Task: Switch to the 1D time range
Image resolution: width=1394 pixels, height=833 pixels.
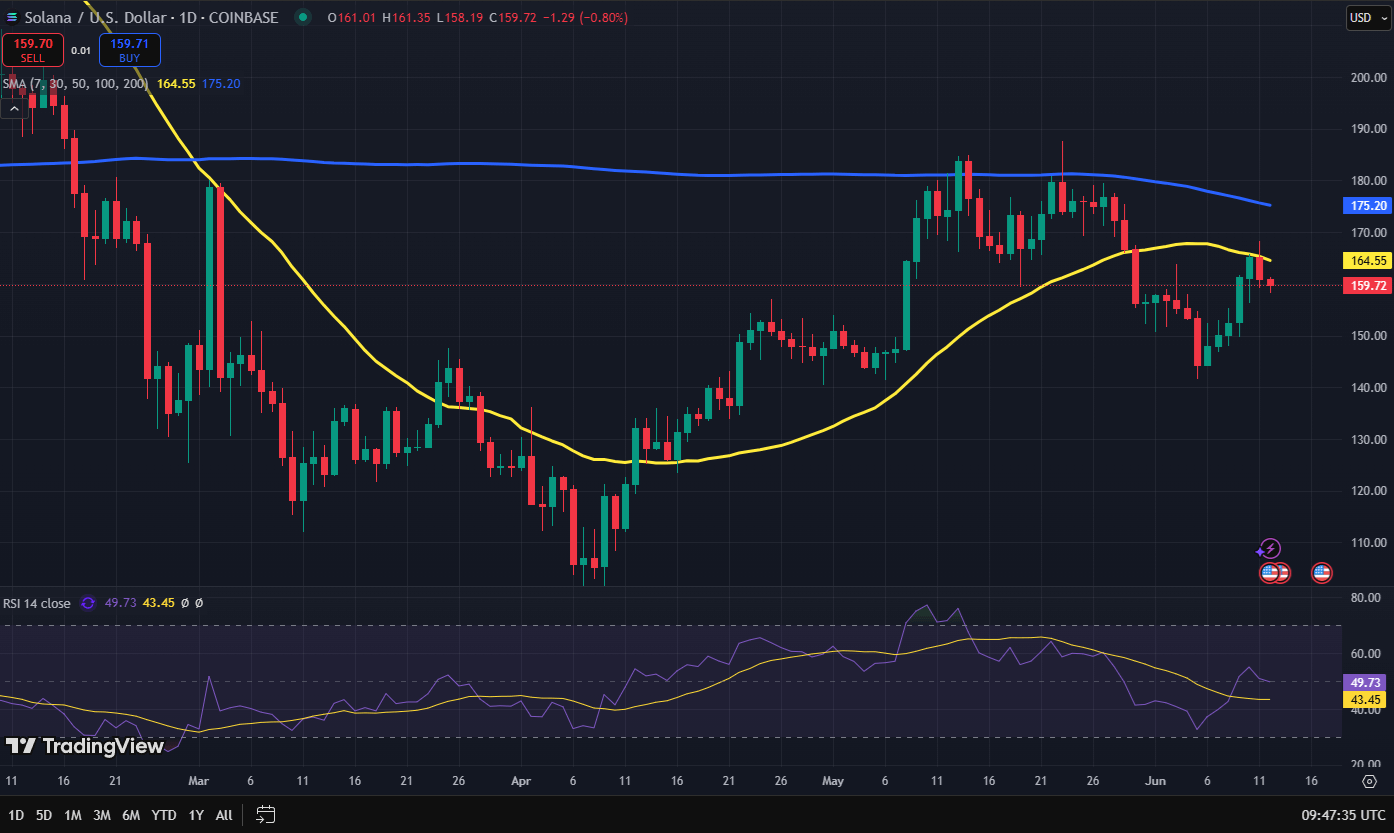Action: 16,814
